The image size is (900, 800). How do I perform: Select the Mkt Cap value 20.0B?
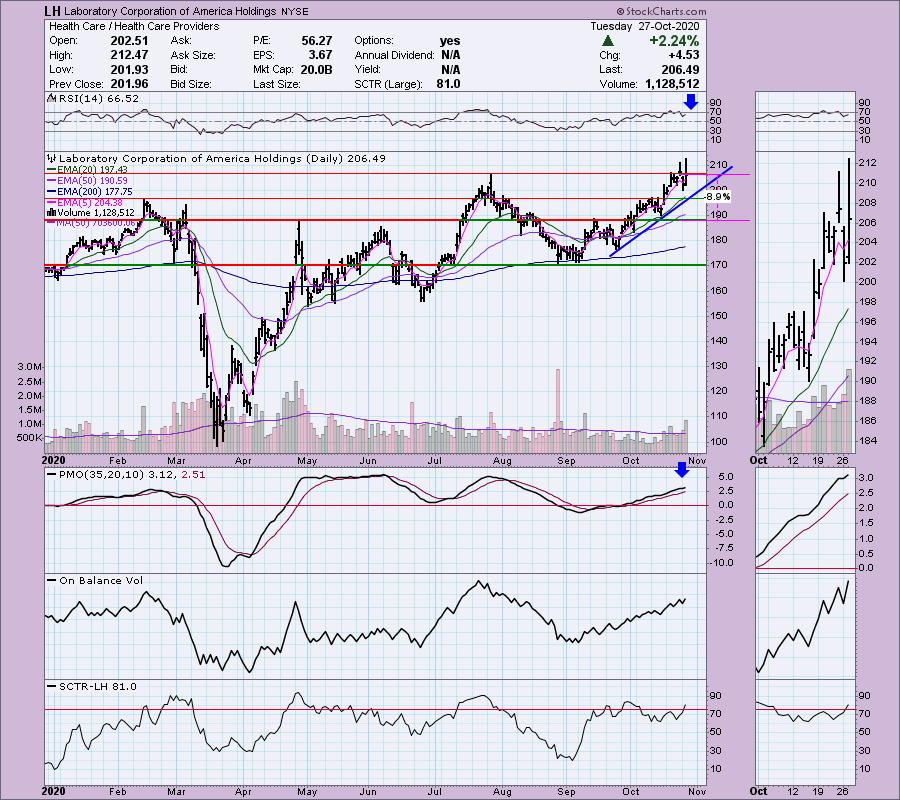pyautogui.click(x=316, y=69)
